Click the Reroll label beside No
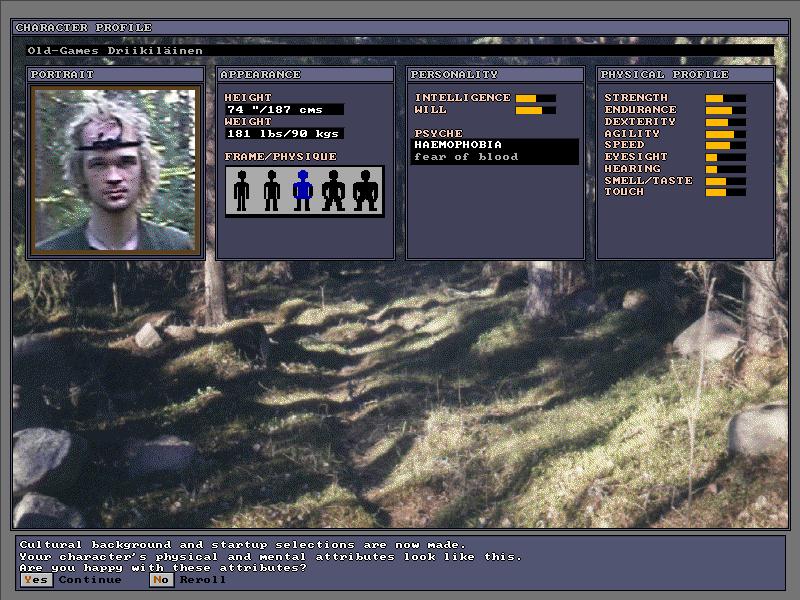The image size is (800, 600). coord(203,580)
